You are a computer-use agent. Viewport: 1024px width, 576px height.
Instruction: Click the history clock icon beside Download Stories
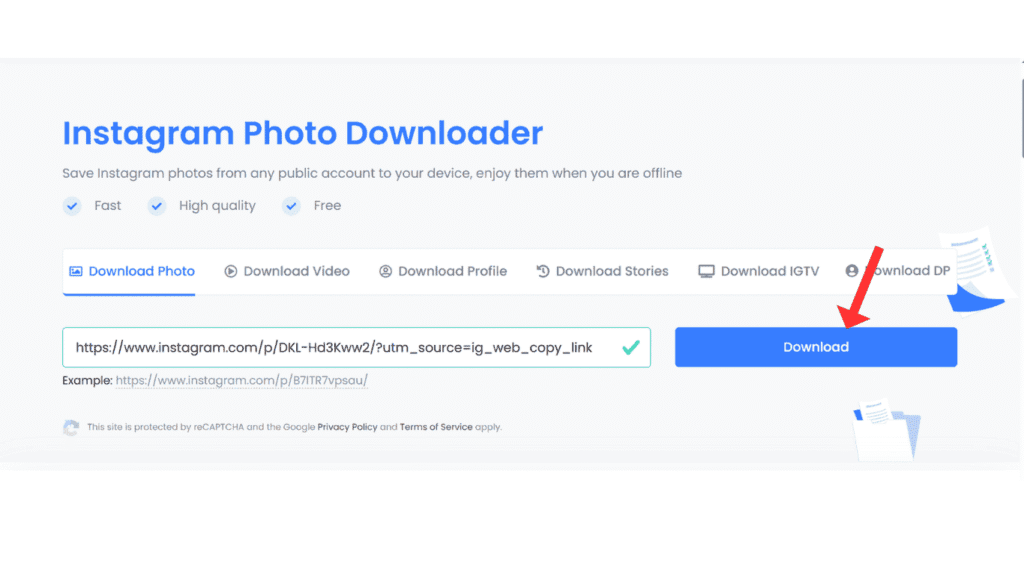pos(543,271)
